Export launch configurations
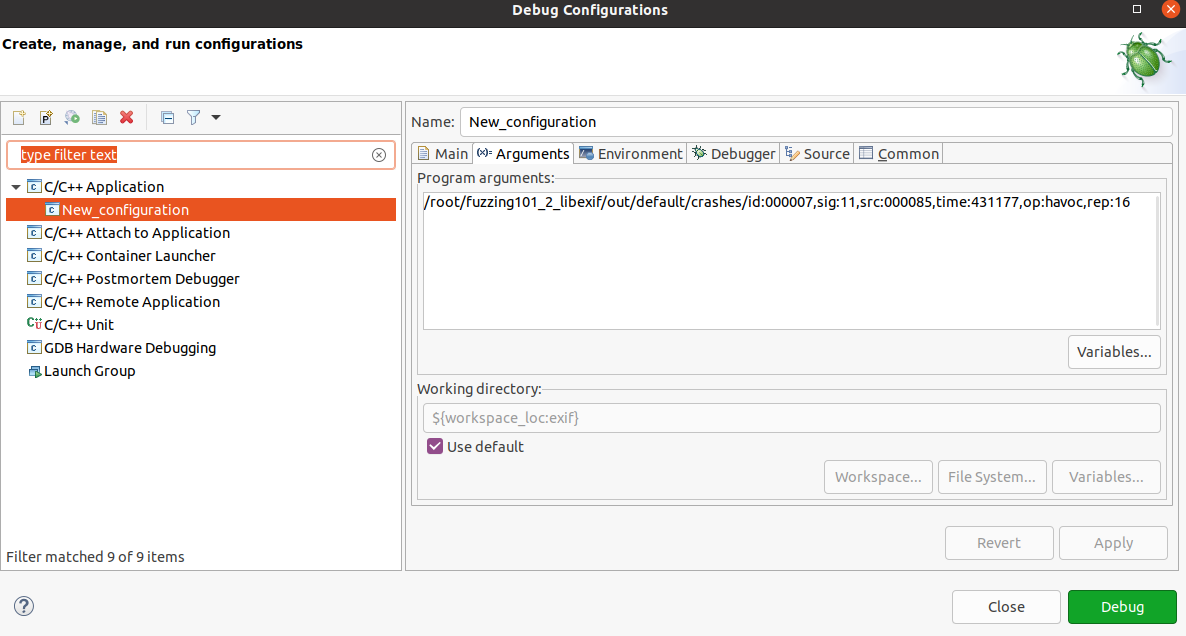This screenshot has width=1186, height=636. pyautogui.click(x=71, y=117)
